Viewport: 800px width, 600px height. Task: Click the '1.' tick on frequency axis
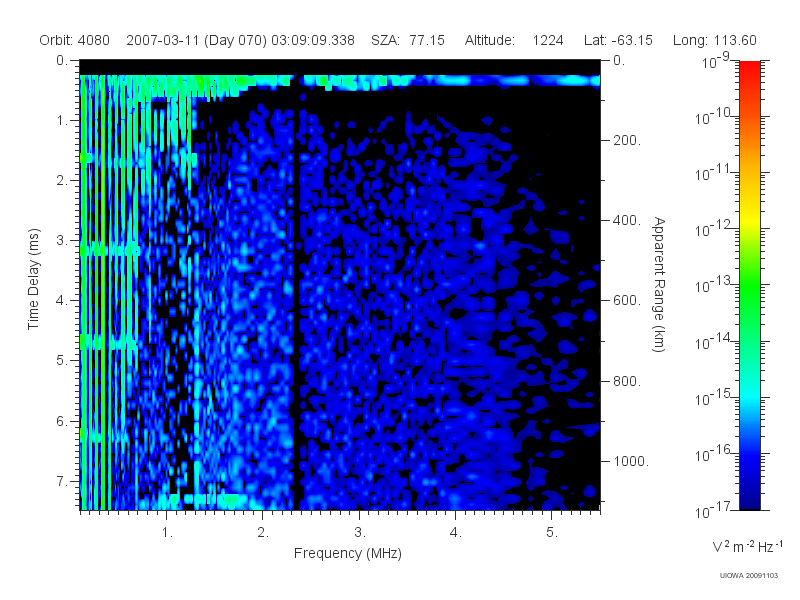tap(167, 532)
